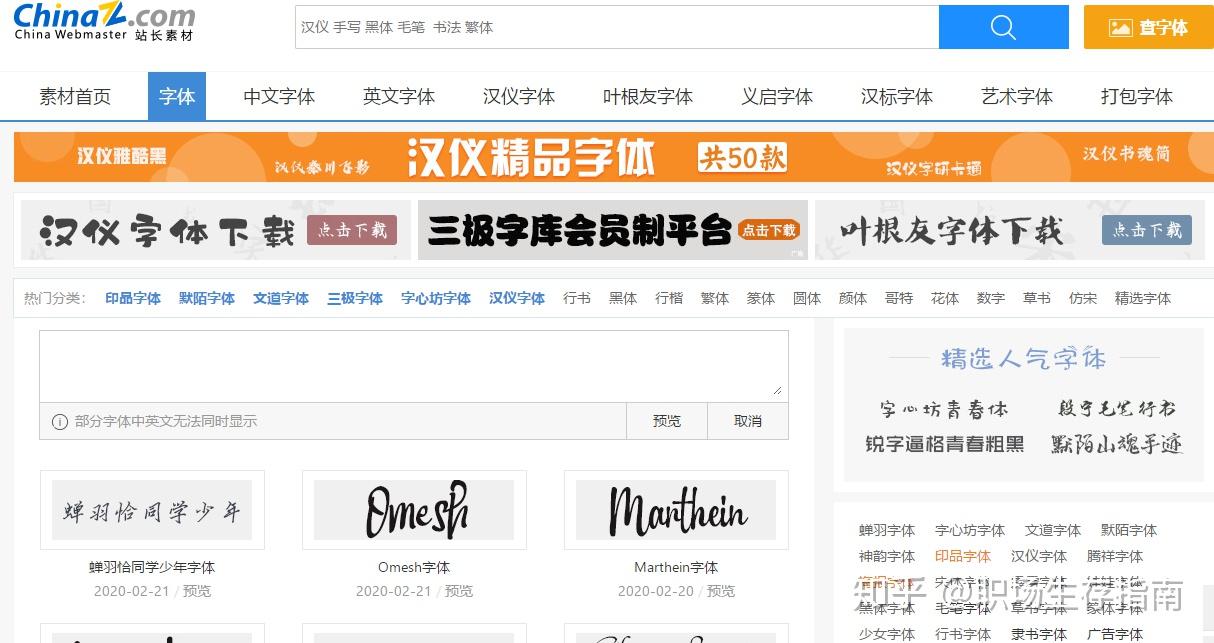Image resolution: width=1214 pixels, height=643 pixels.
Task: Click 预览 under Marthein字体
Action: coord(721,591)
